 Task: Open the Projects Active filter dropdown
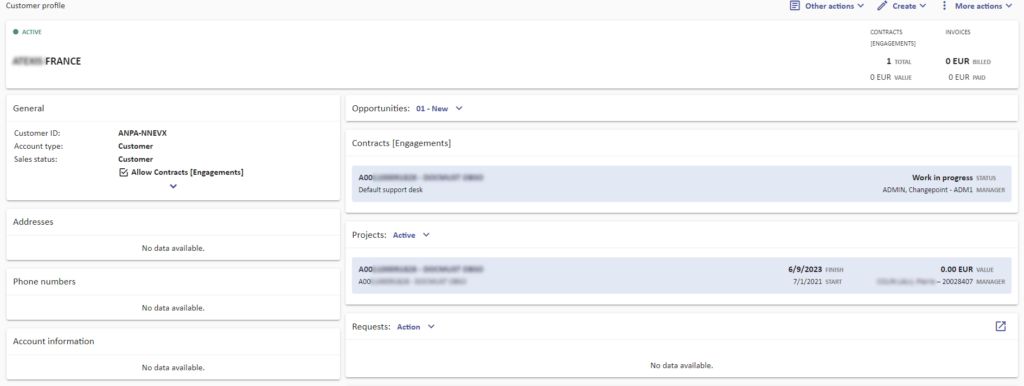coord(411,235)
